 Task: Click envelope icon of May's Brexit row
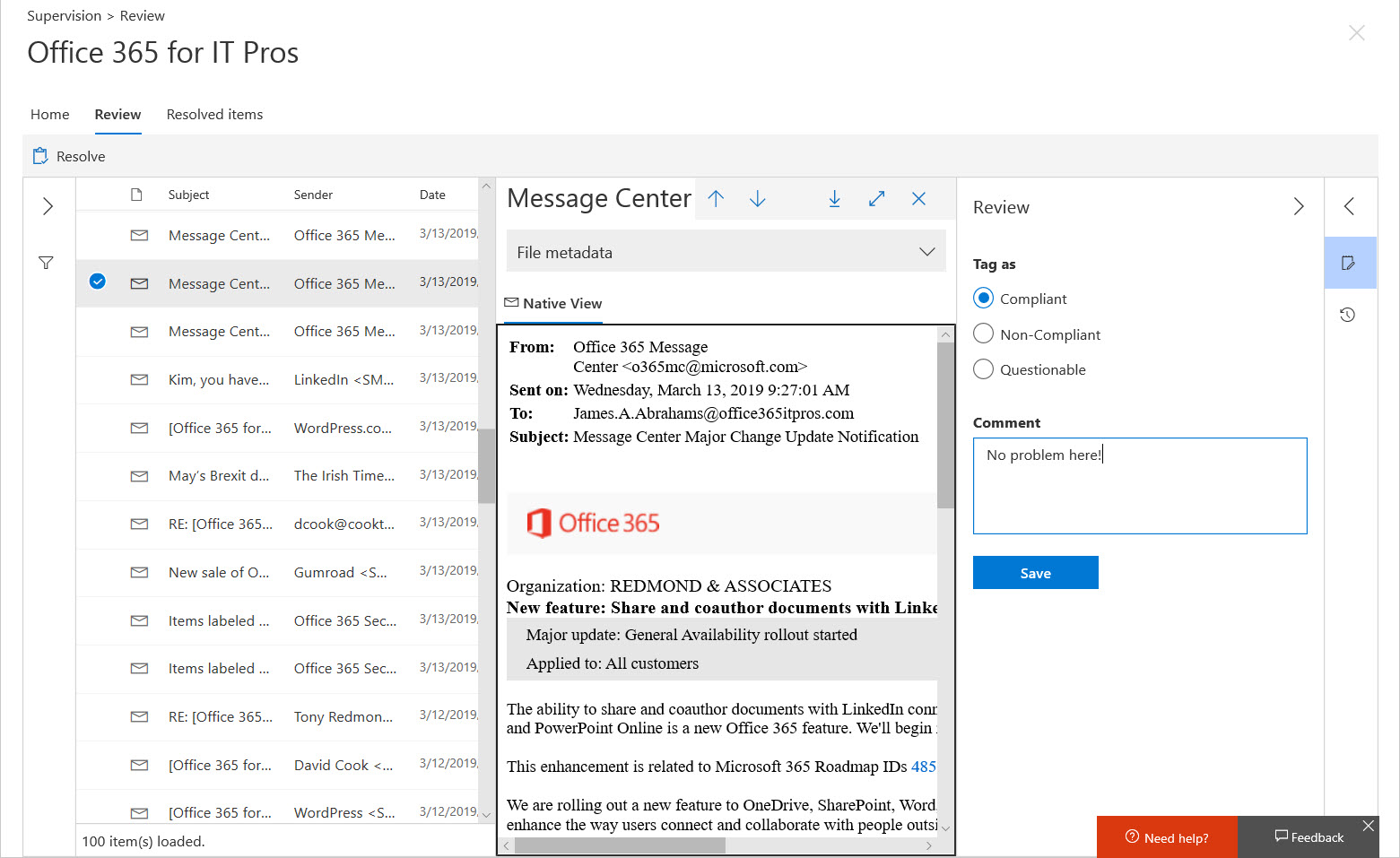coord(139,476)
